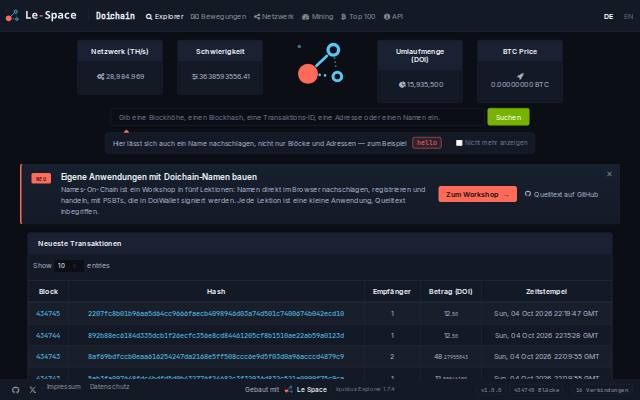The width and height of the screenshot is (640, 400).
Task: Open the Explorer menu item
Action: coord(164,16)
